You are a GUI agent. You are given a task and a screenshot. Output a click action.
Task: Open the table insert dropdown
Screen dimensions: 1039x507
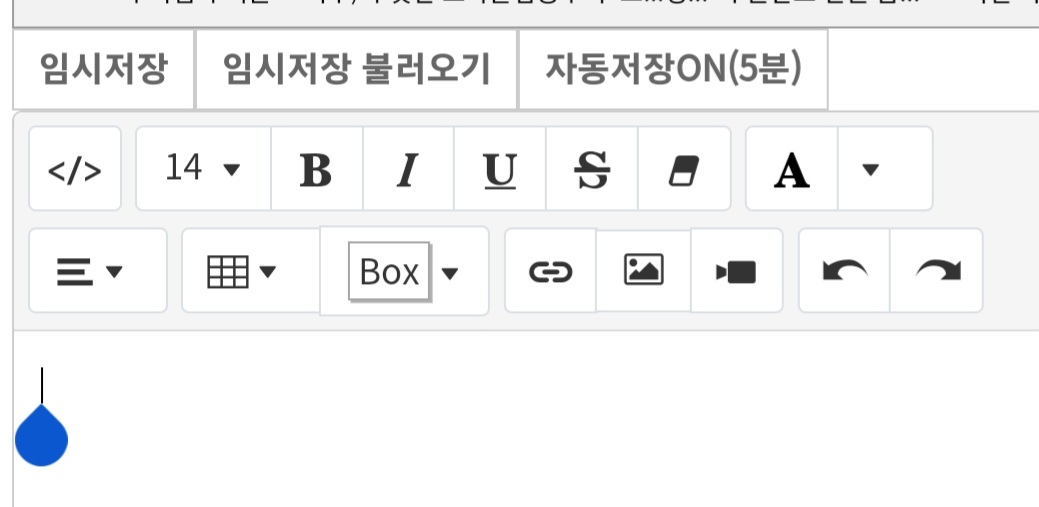click(250, 270)
